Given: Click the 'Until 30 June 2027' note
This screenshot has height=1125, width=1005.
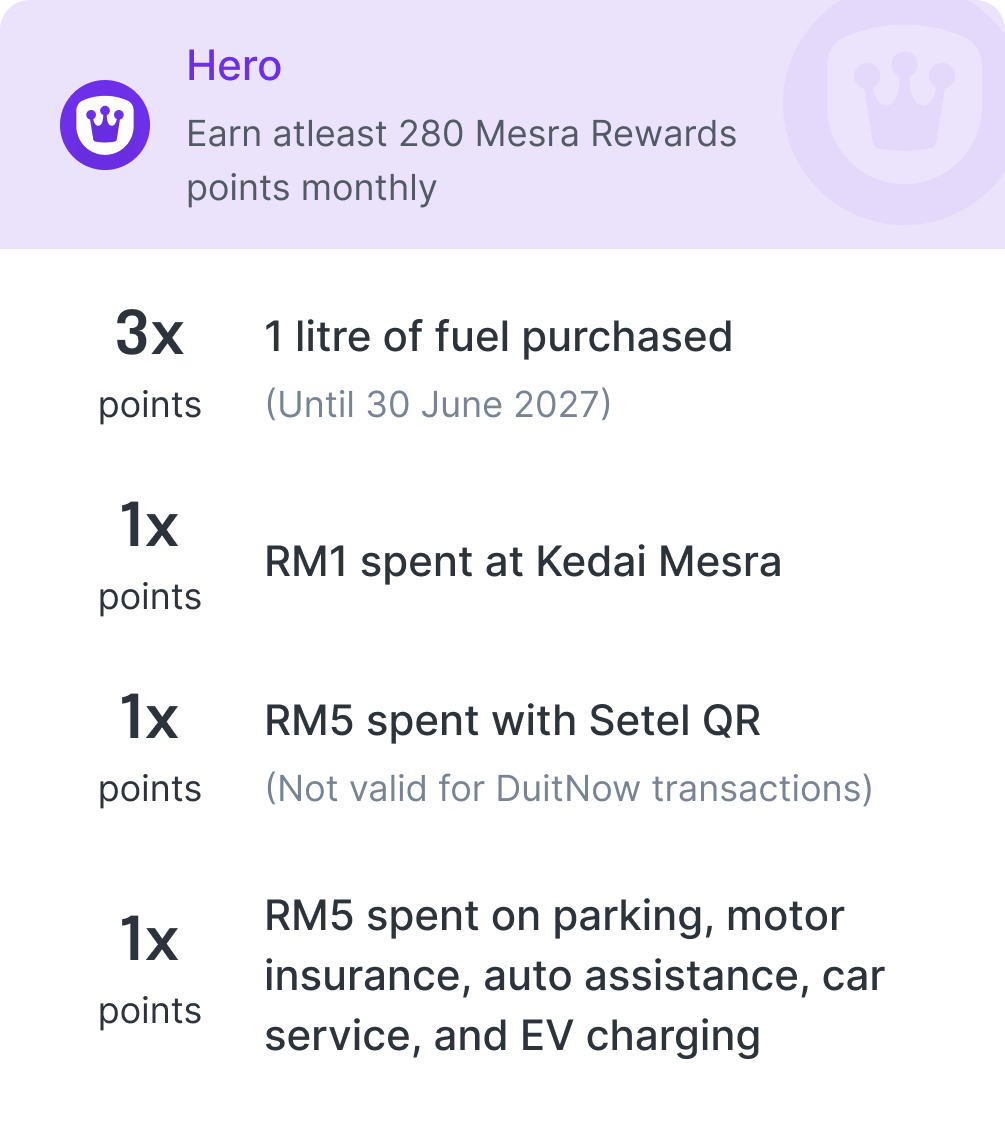Looking at the screenshot, I should point(438,404).
